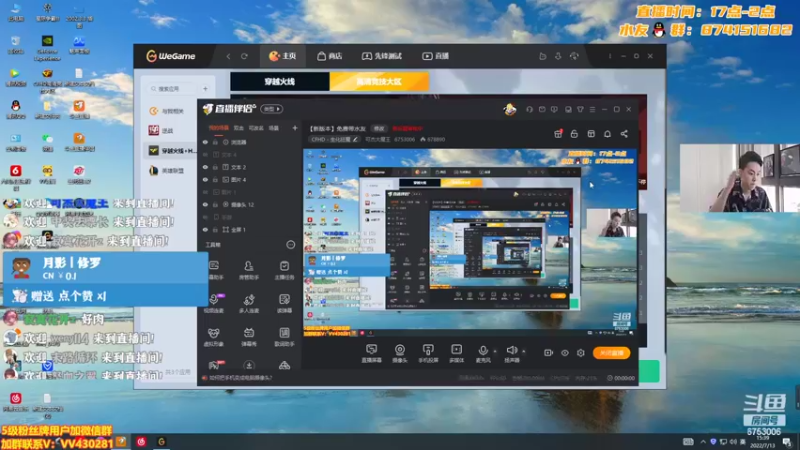Viewport: 800px width, 450px height.
Task: Click the 修改 button beside stream title
Action: pos(379,129)
